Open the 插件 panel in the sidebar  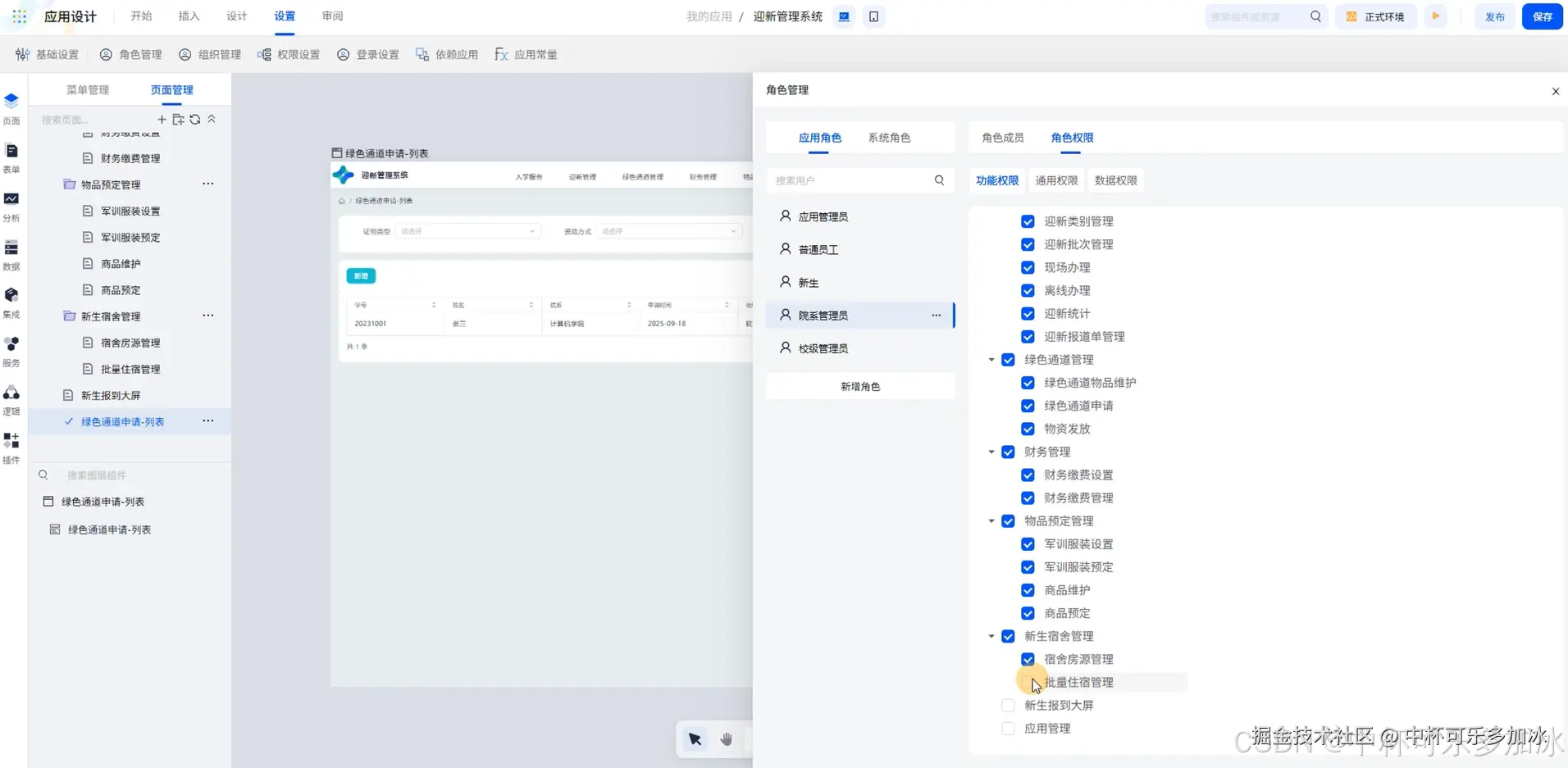click(11, 447)
